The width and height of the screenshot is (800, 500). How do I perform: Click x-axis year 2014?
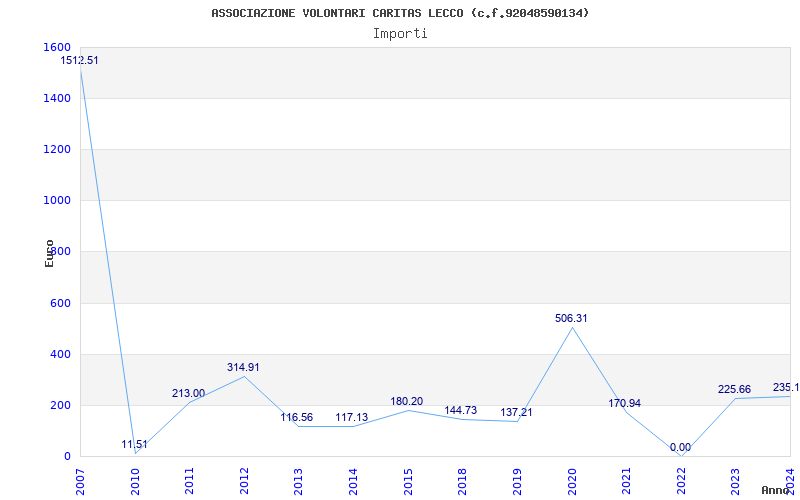[353, 482]
